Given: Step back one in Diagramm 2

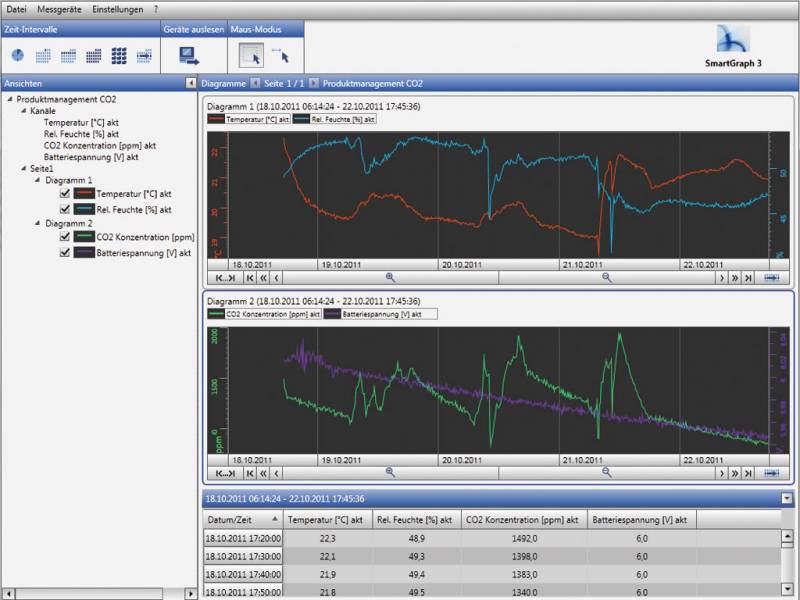Looking at the screenshot, I should 276,473.
